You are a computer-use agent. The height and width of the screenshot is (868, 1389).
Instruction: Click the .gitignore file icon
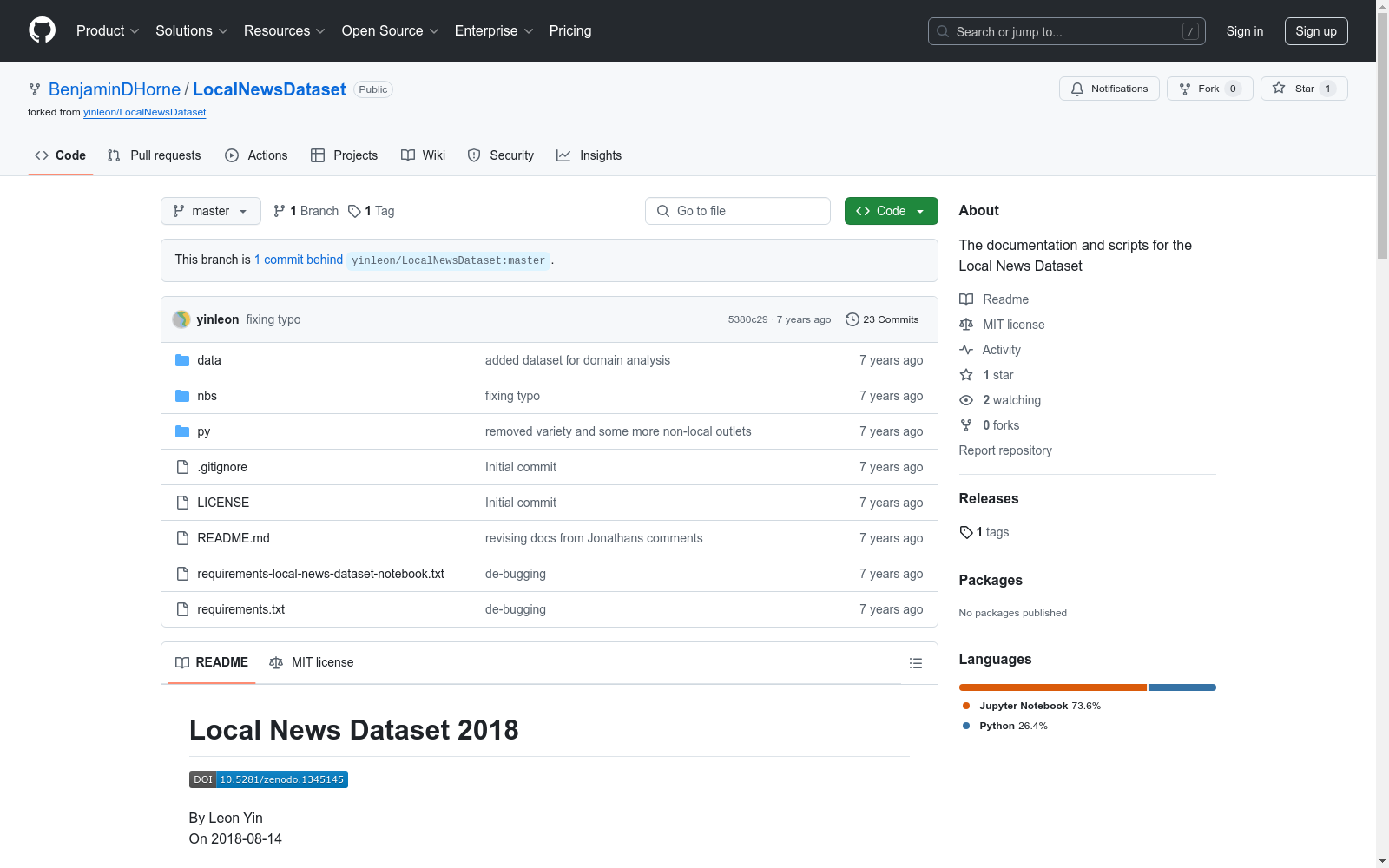point(182,467)
